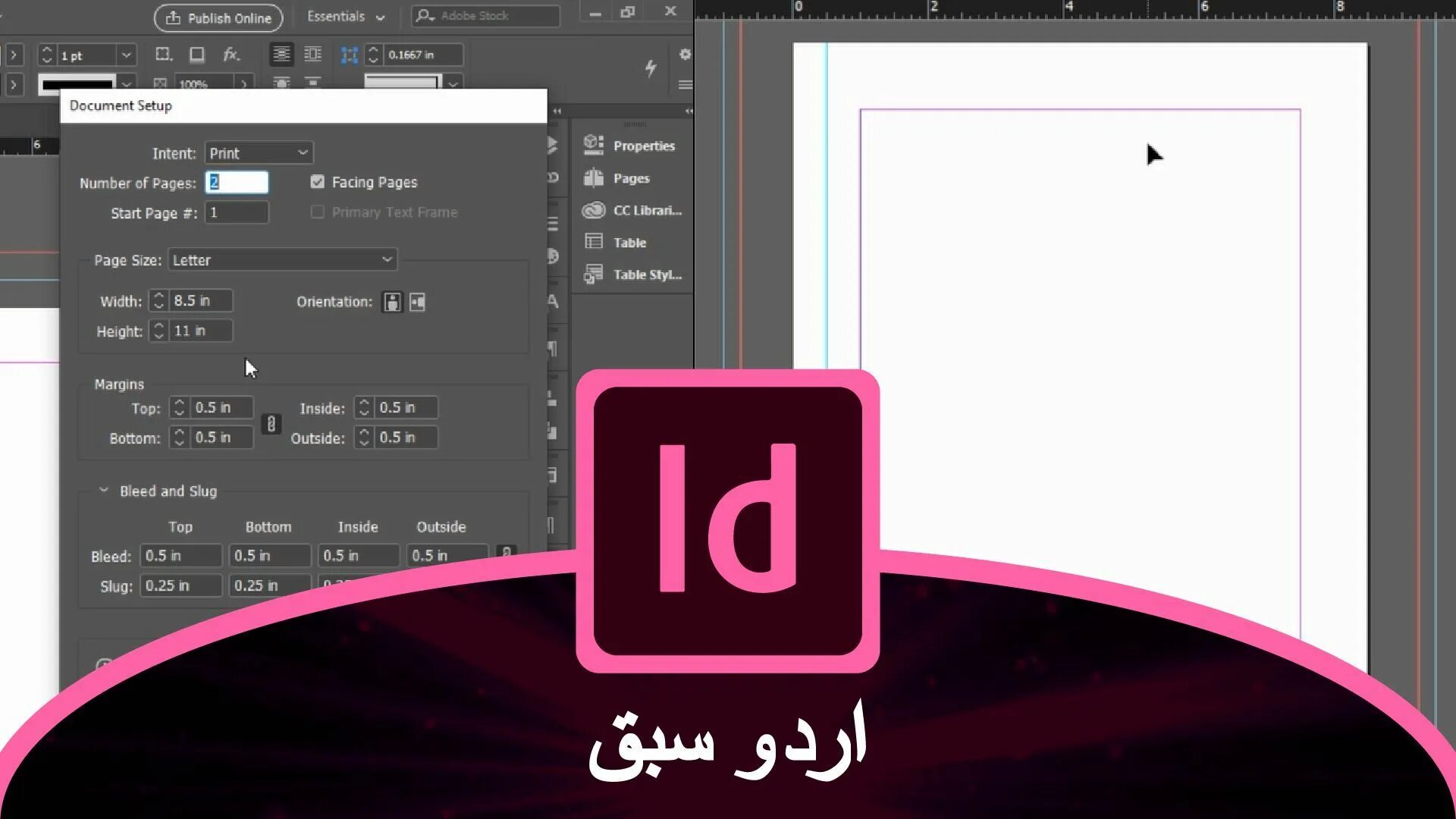Open the 100% opacity slider arrow
The width and height of the screenshot is (1456, 819).
coord(243,83)
